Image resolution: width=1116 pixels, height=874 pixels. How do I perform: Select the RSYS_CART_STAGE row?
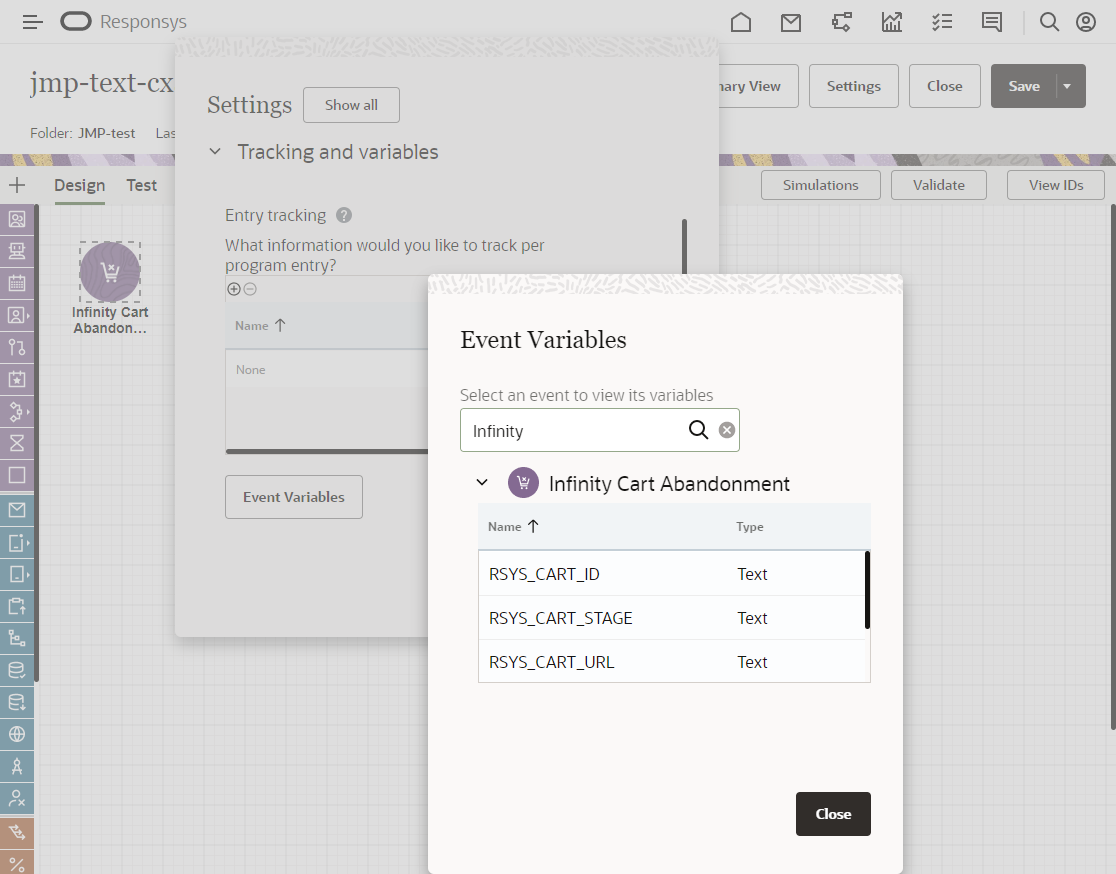(673, 618)
